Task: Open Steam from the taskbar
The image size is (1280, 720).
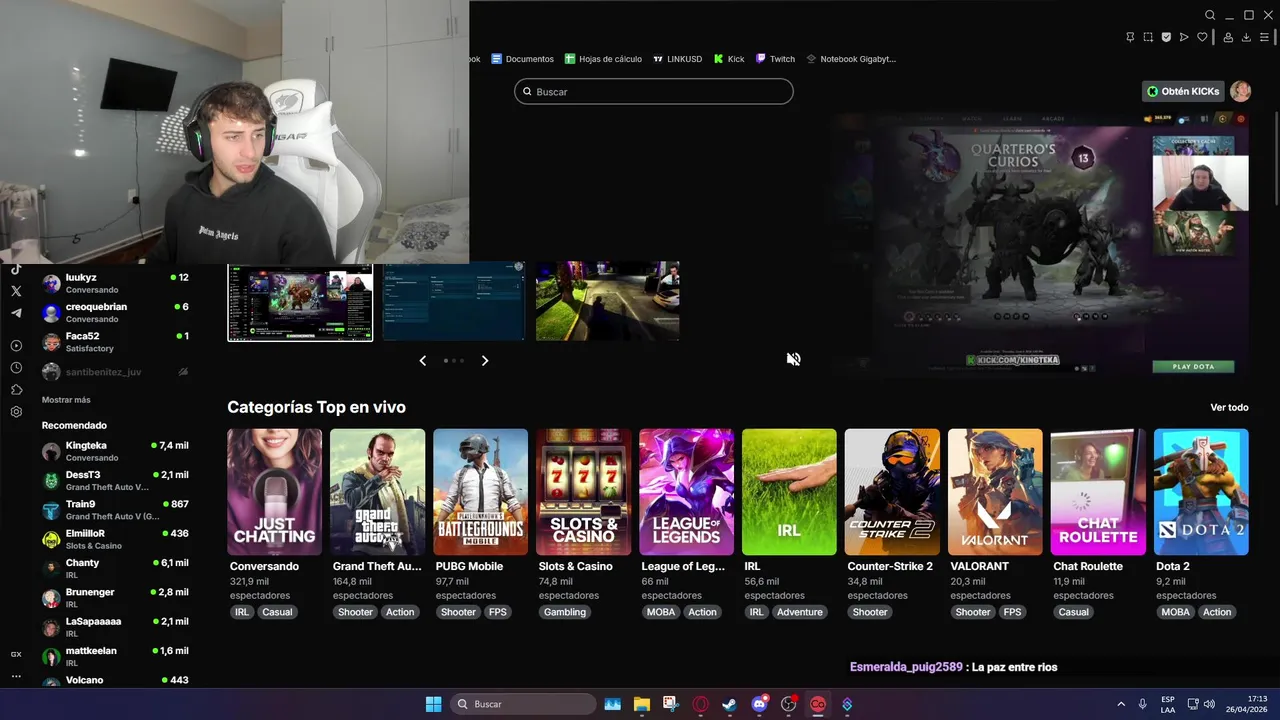Action: (x=730, y=704)
